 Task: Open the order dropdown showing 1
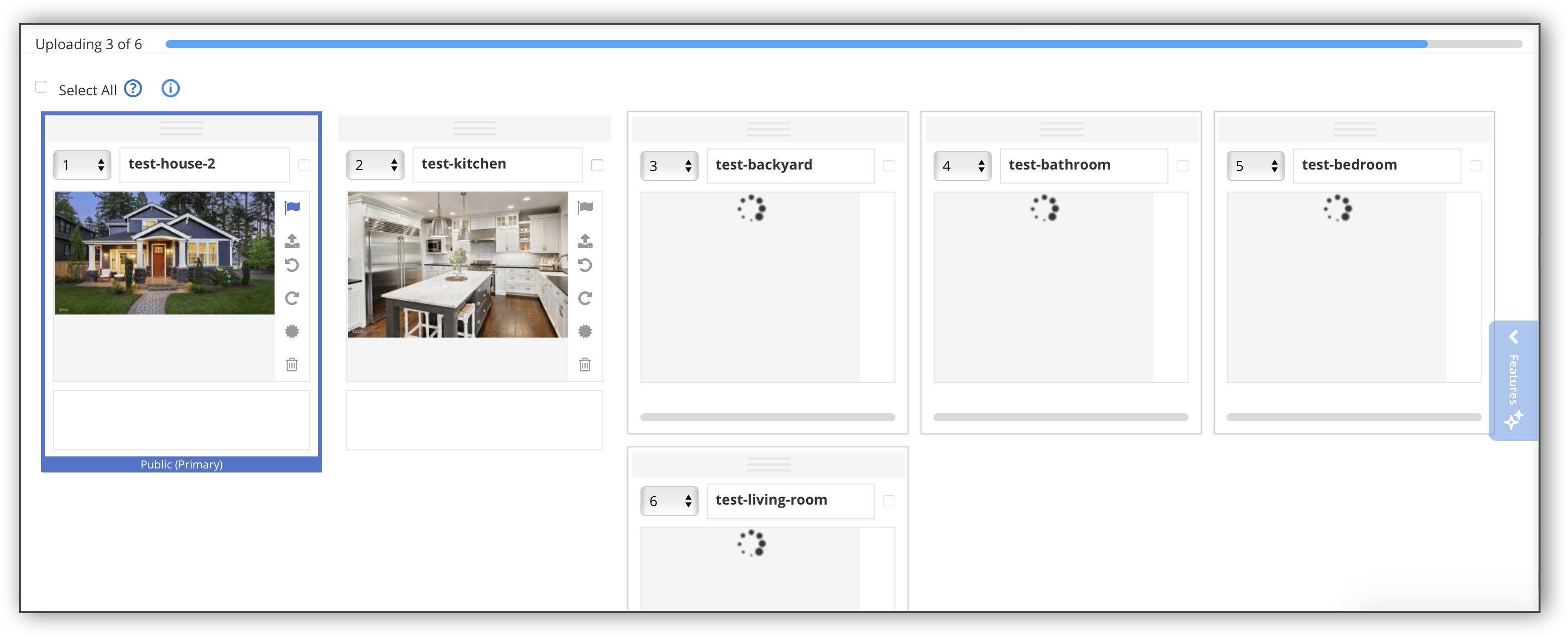tap(82, 165)
